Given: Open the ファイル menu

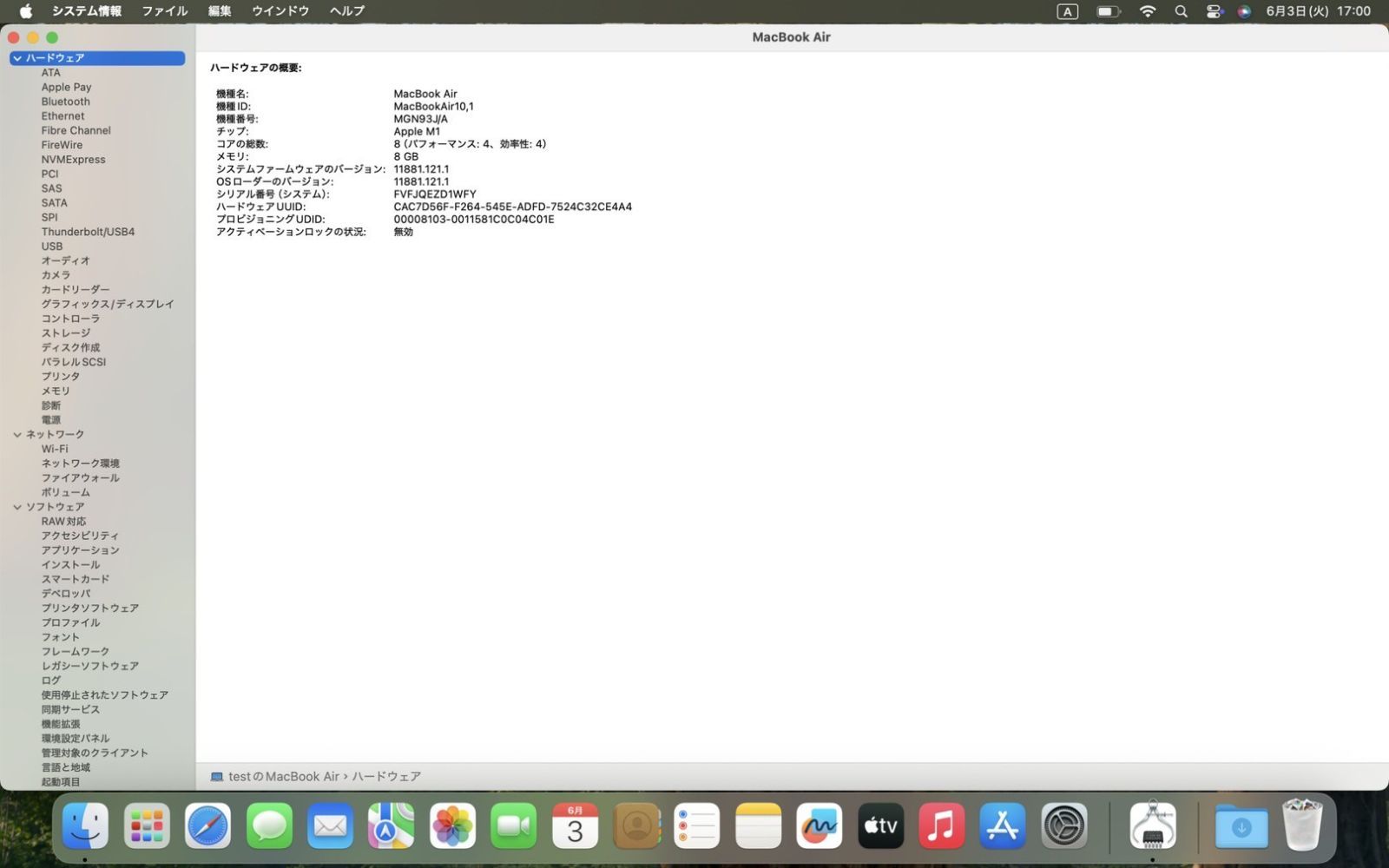Looking at the screenshot, I should pyautogui.click(x=165, y=11).
